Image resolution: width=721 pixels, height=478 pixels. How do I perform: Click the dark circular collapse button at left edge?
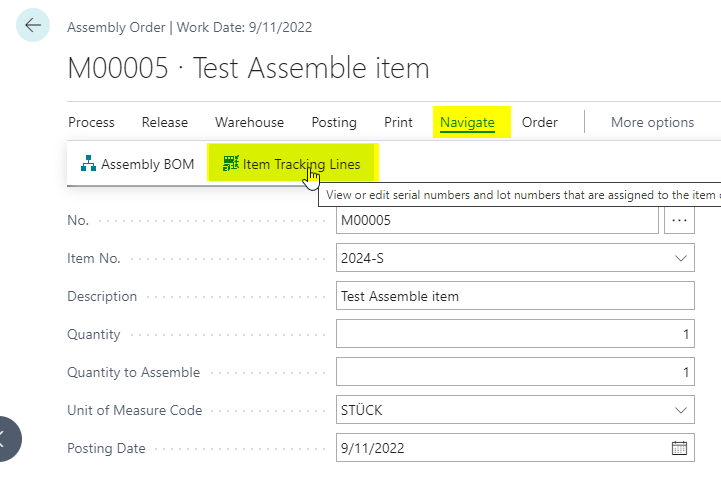point(6,439)
